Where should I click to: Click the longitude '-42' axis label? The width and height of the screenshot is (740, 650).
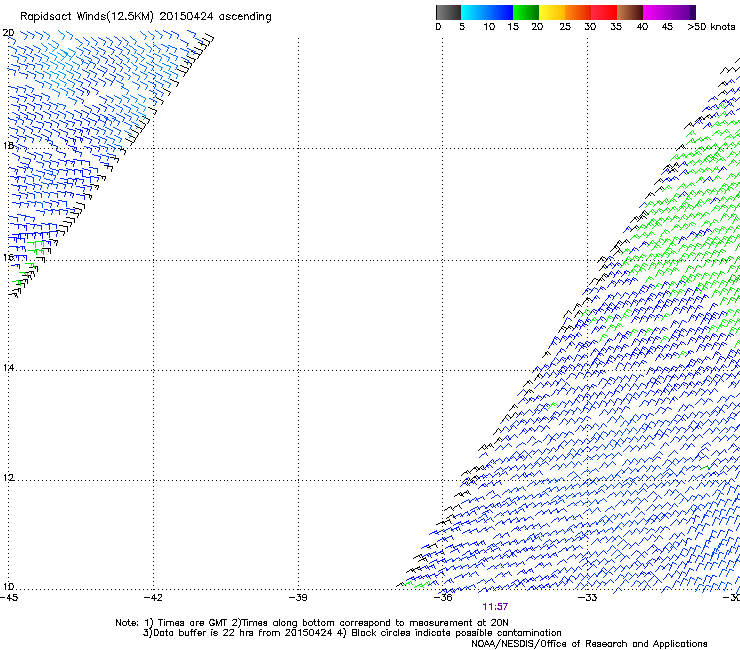[x=153, y=598]
